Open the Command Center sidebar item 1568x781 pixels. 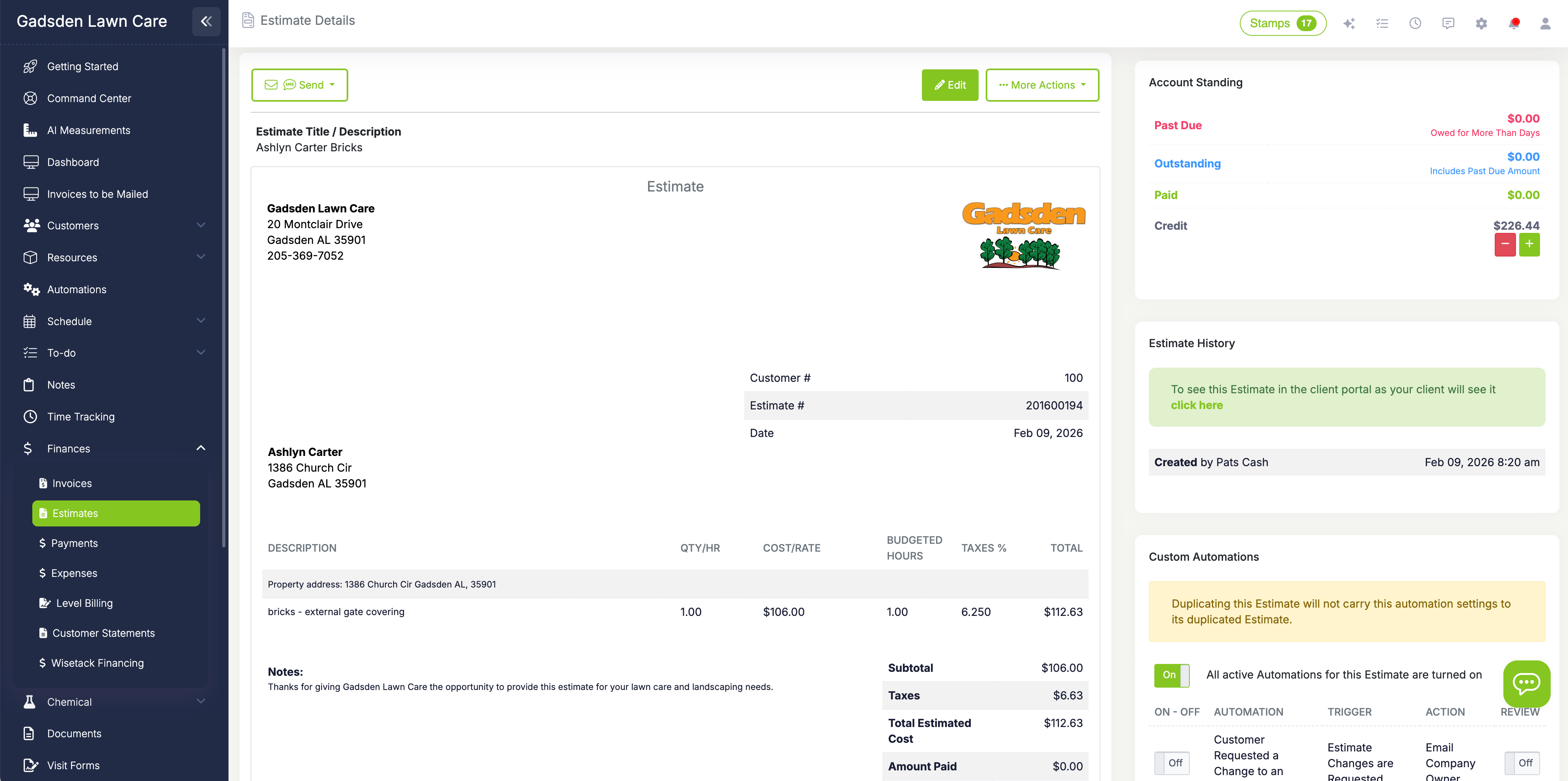[89, 98]
